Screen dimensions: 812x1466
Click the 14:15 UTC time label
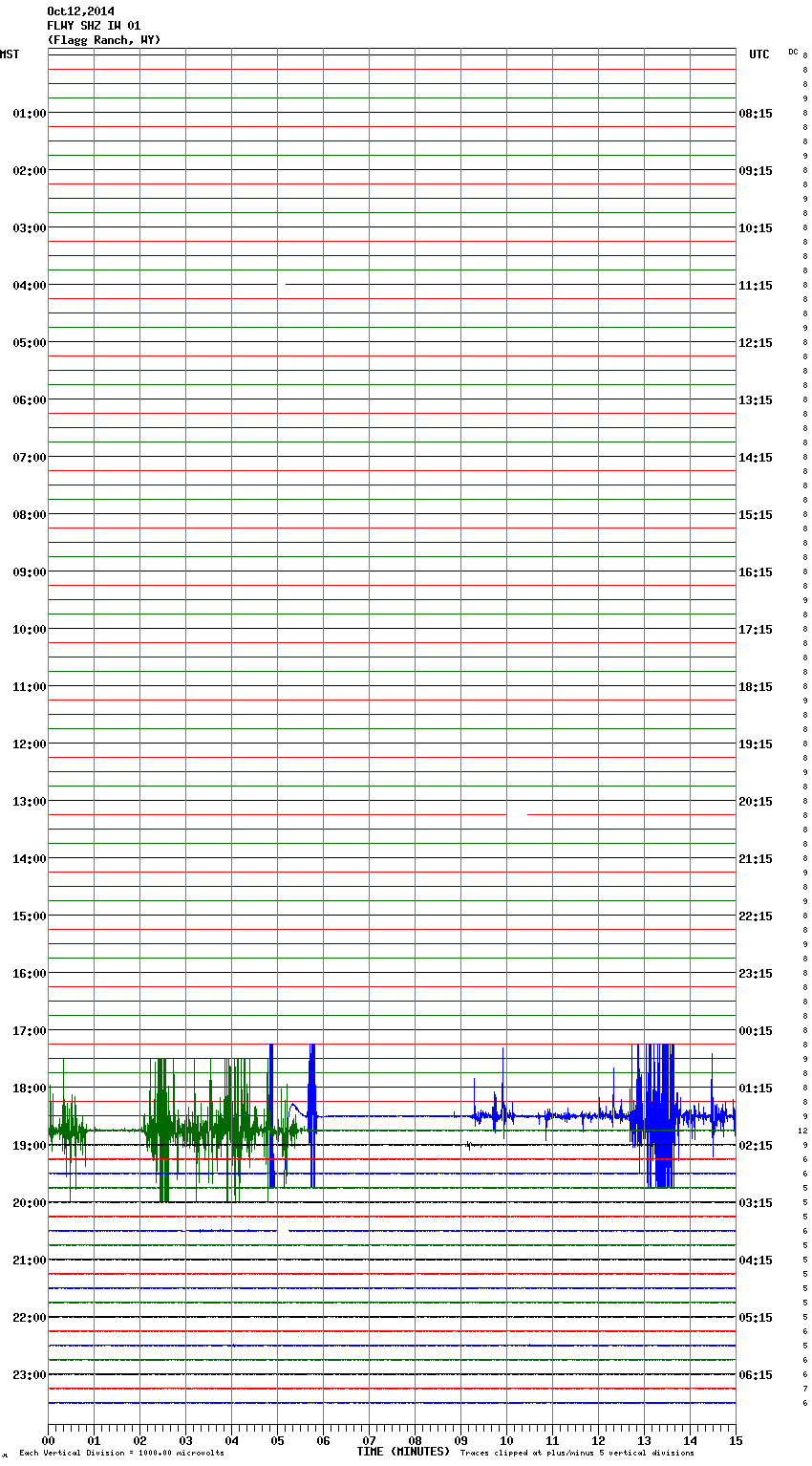756,458
